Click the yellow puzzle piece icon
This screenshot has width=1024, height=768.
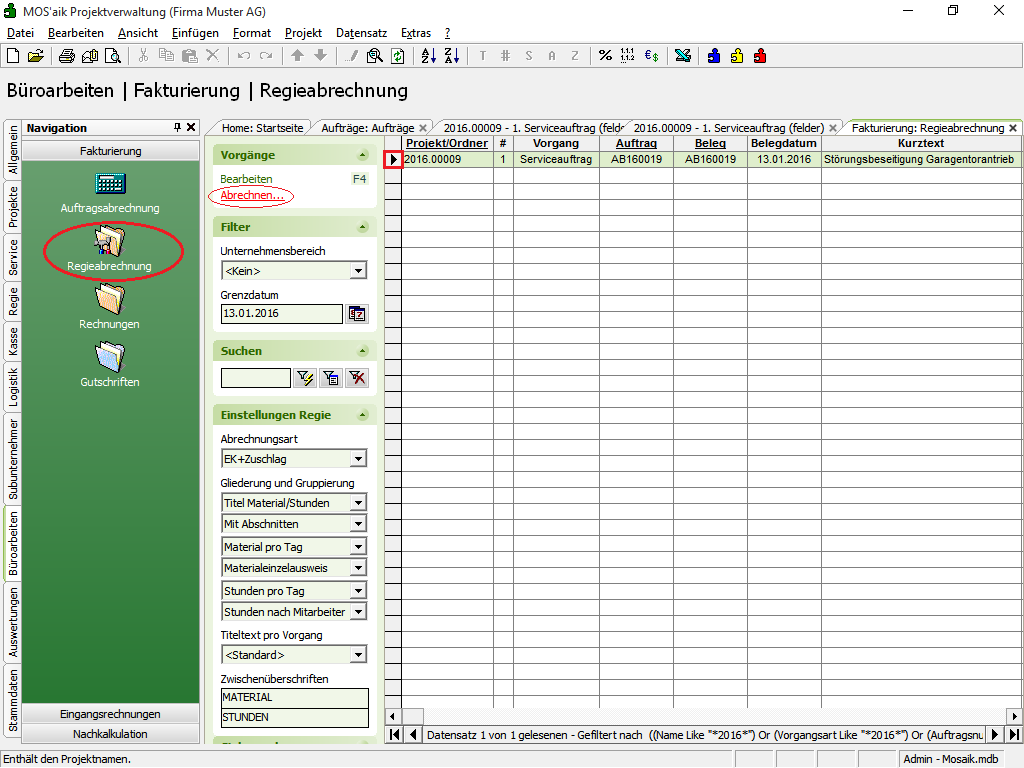[737, 56]
